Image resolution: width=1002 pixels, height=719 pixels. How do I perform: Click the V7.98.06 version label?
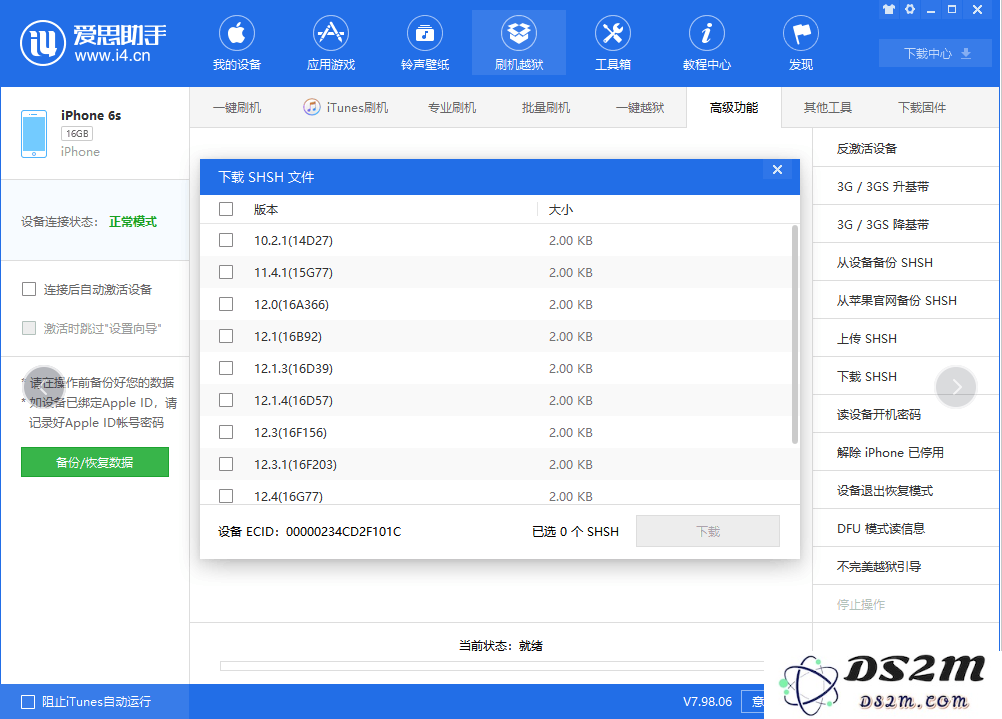(707, 702)
